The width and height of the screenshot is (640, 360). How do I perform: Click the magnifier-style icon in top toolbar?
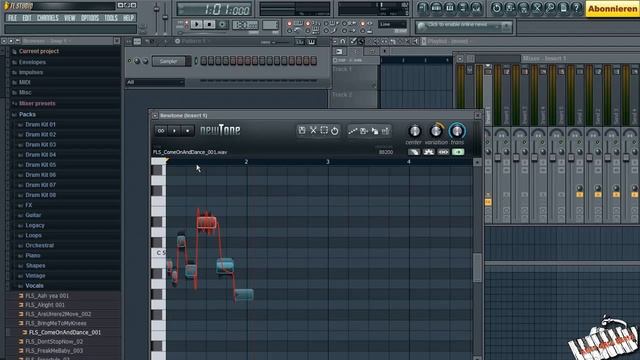[550, 8]
